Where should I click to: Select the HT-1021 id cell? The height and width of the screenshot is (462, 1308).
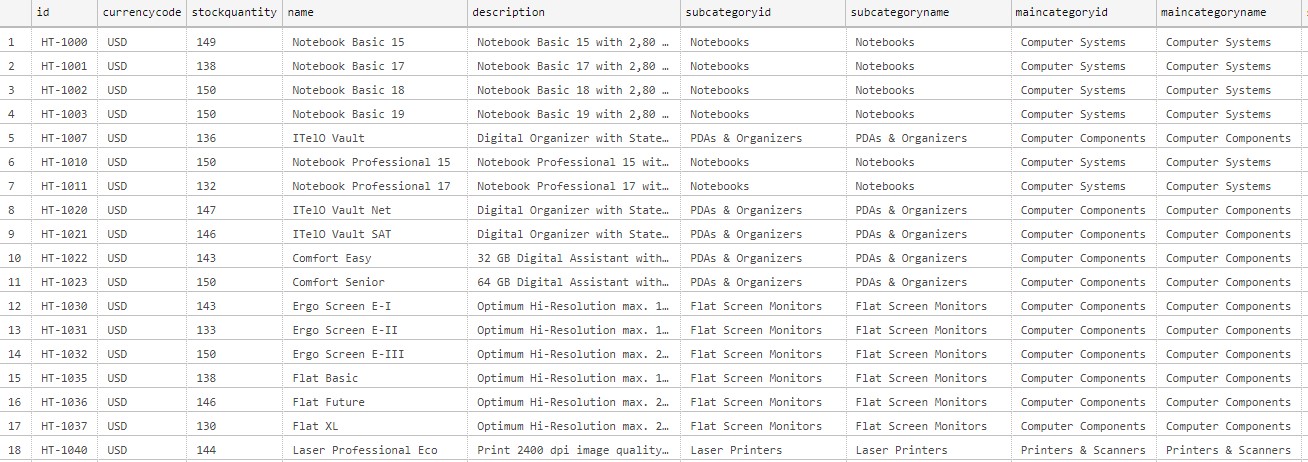[64, 234]
